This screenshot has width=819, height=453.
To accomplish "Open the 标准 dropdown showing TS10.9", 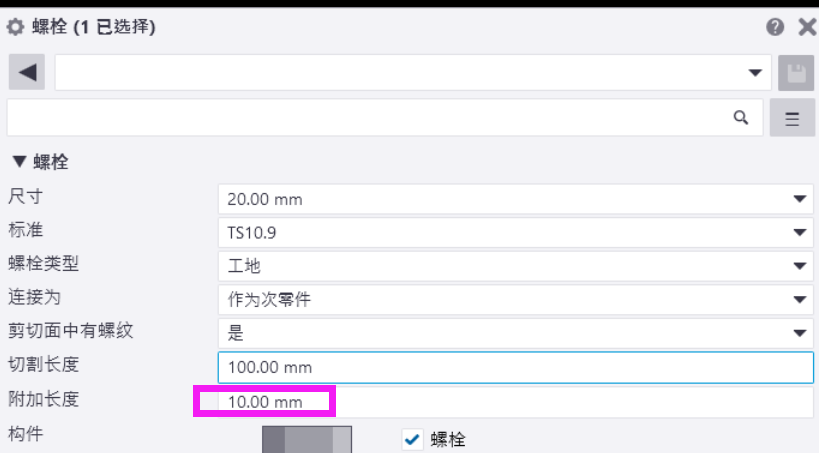I will coord(515,232).
